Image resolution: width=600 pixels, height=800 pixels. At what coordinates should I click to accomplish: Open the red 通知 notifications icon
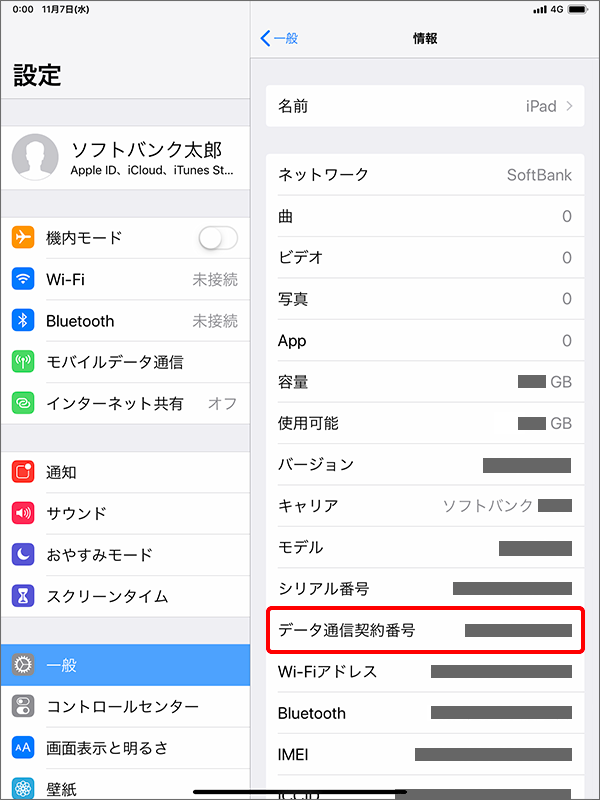pos(23,472)
